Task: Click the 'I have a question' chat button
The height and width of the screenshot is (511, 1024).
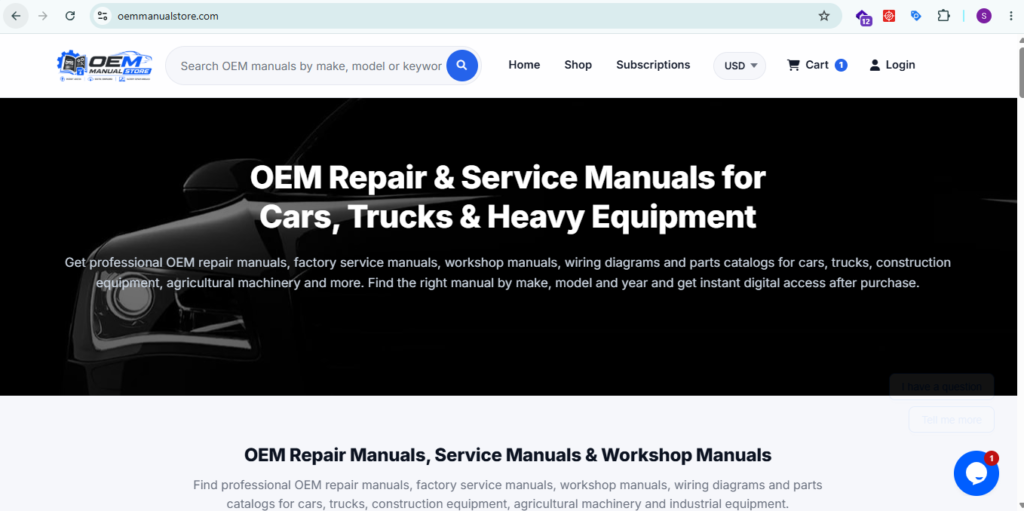Action: pyautogui.click(x=942, y=386)
